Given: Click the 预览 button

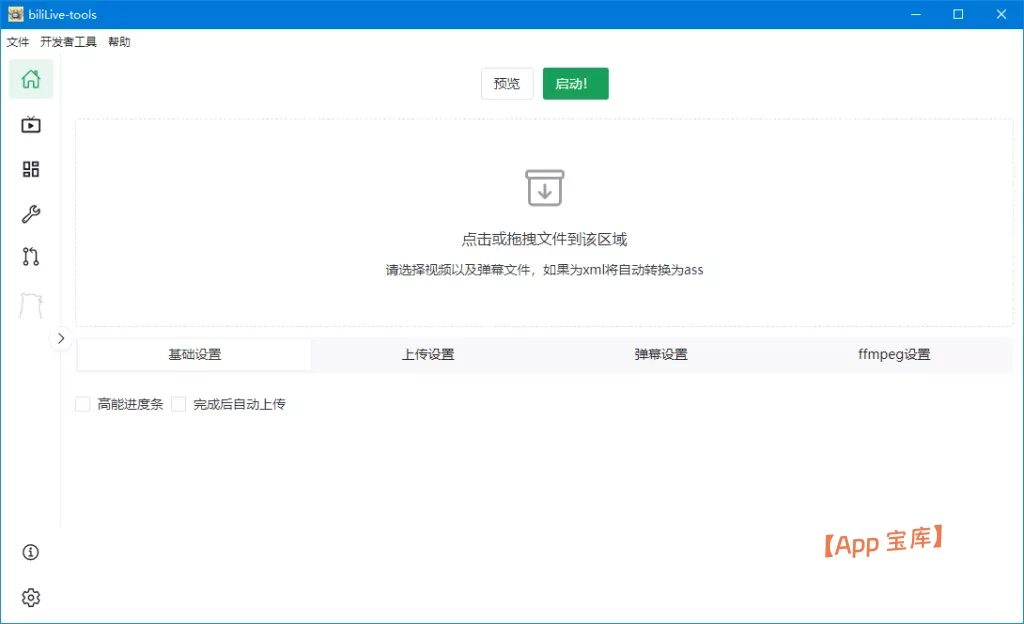Looking at the screenshot, I should tap(507, 84).
